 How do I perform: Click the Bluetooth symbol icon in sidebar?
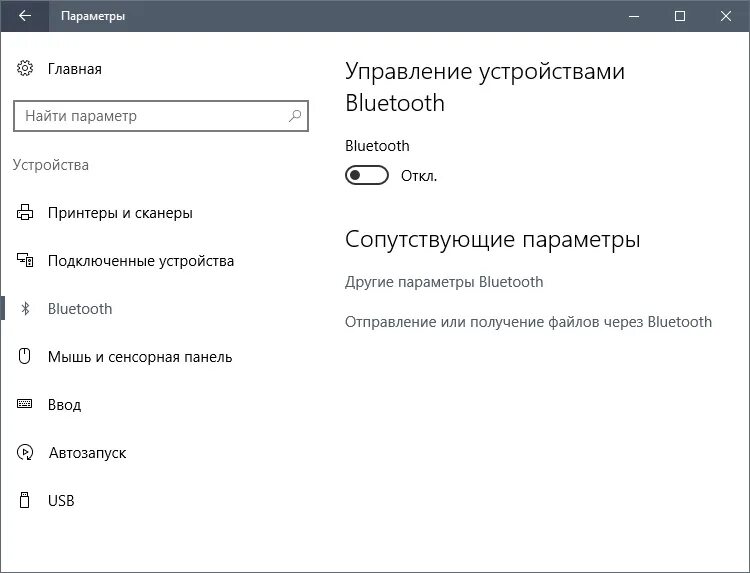coord(25,309)
